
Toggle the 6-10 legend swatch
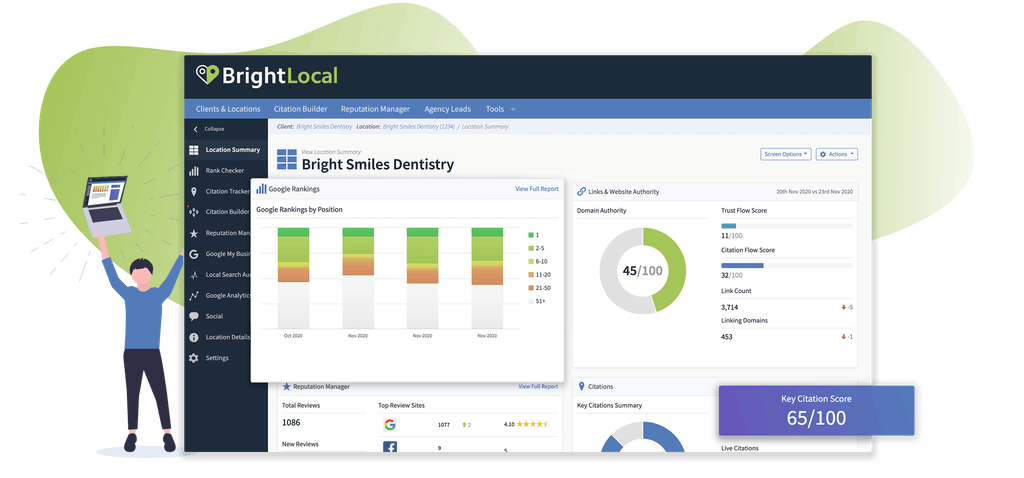pyautogui.click(x=531, y=261)
